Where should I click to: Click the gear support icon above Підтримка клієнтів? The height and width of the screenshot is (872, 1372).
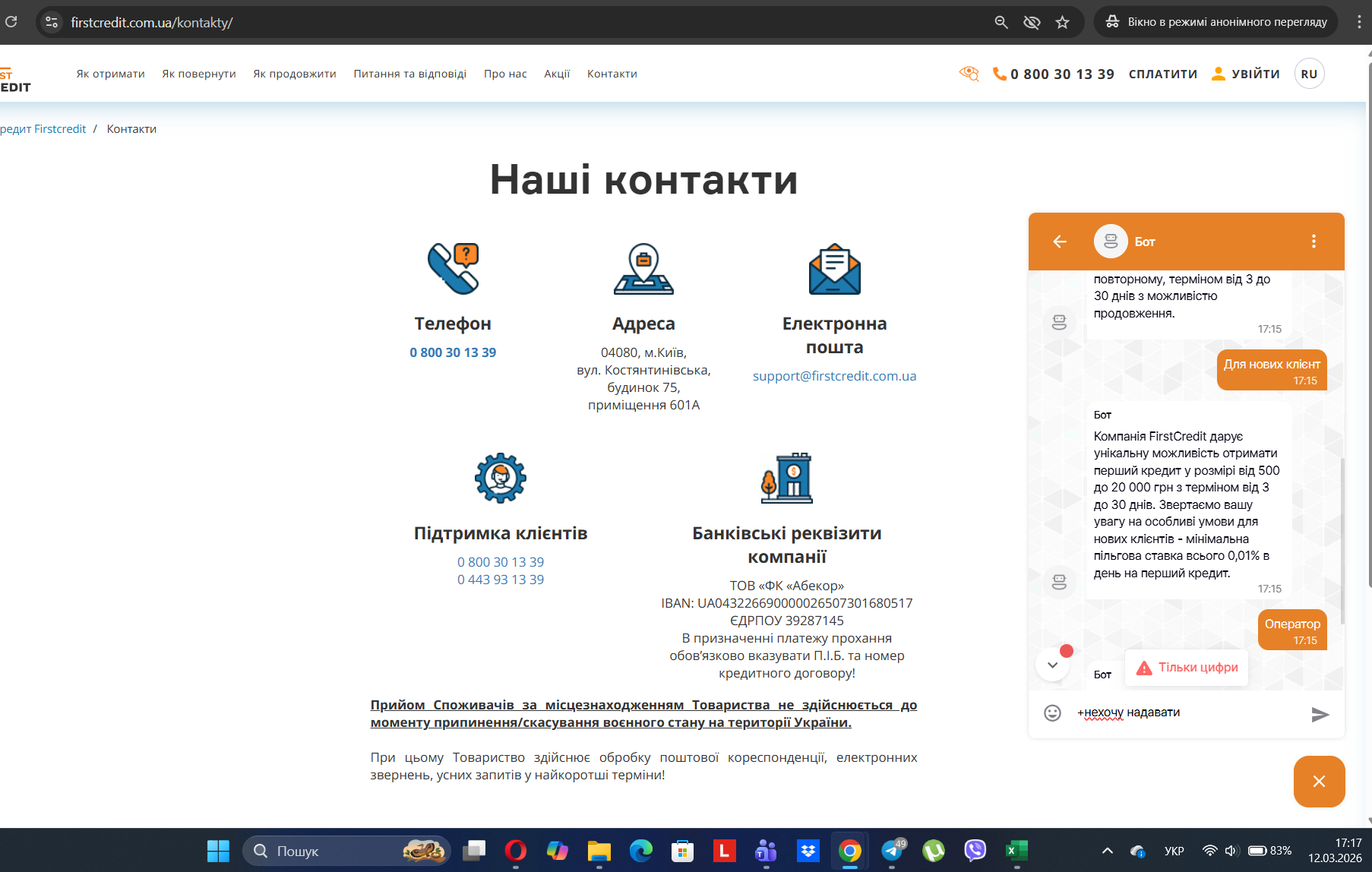click(501, 478)
